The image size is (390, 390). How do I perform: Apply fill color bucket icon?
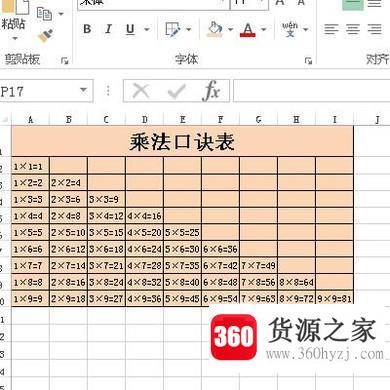[x=215, y=29]
